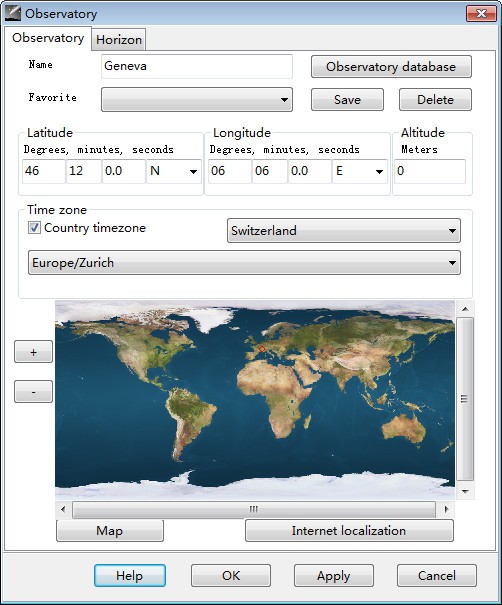Click the Apply button
The height and width of the screenshot is (605, 502).
[334, 576]
